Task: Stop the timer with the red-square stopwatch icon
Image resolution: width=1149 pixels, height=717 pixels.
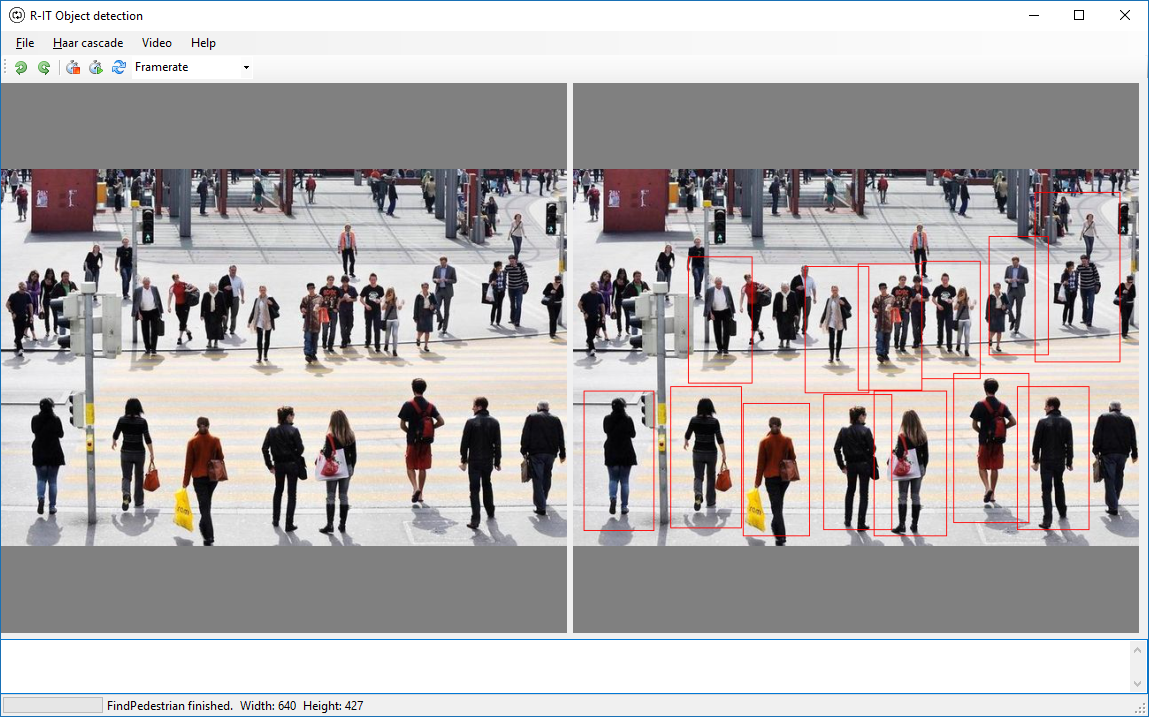Action: tap(73, 67)
